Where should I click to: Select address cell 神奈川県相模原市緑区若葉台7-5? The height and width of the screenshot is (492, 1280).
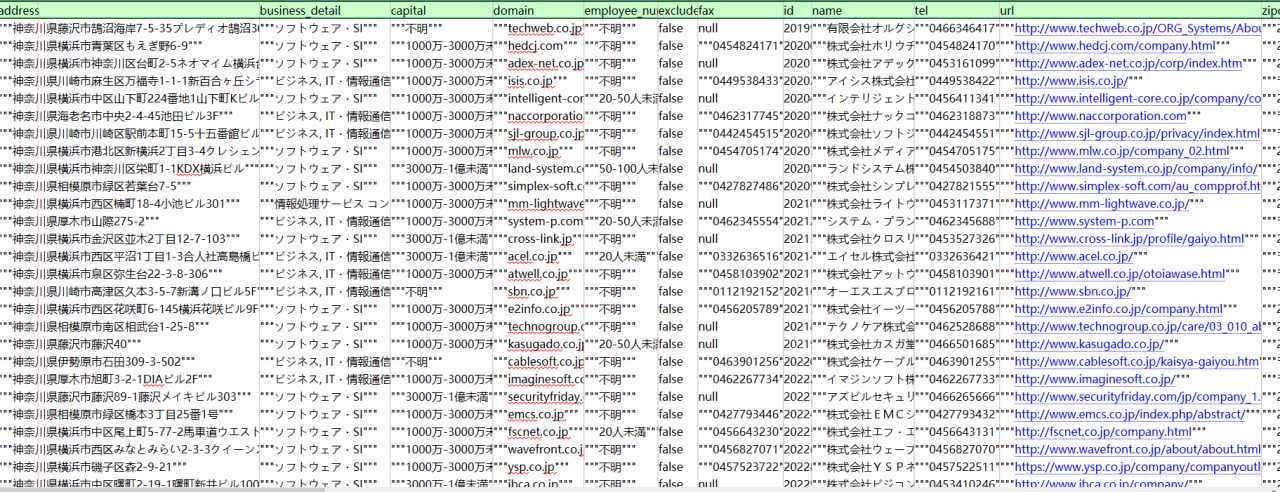coord(129,186)
